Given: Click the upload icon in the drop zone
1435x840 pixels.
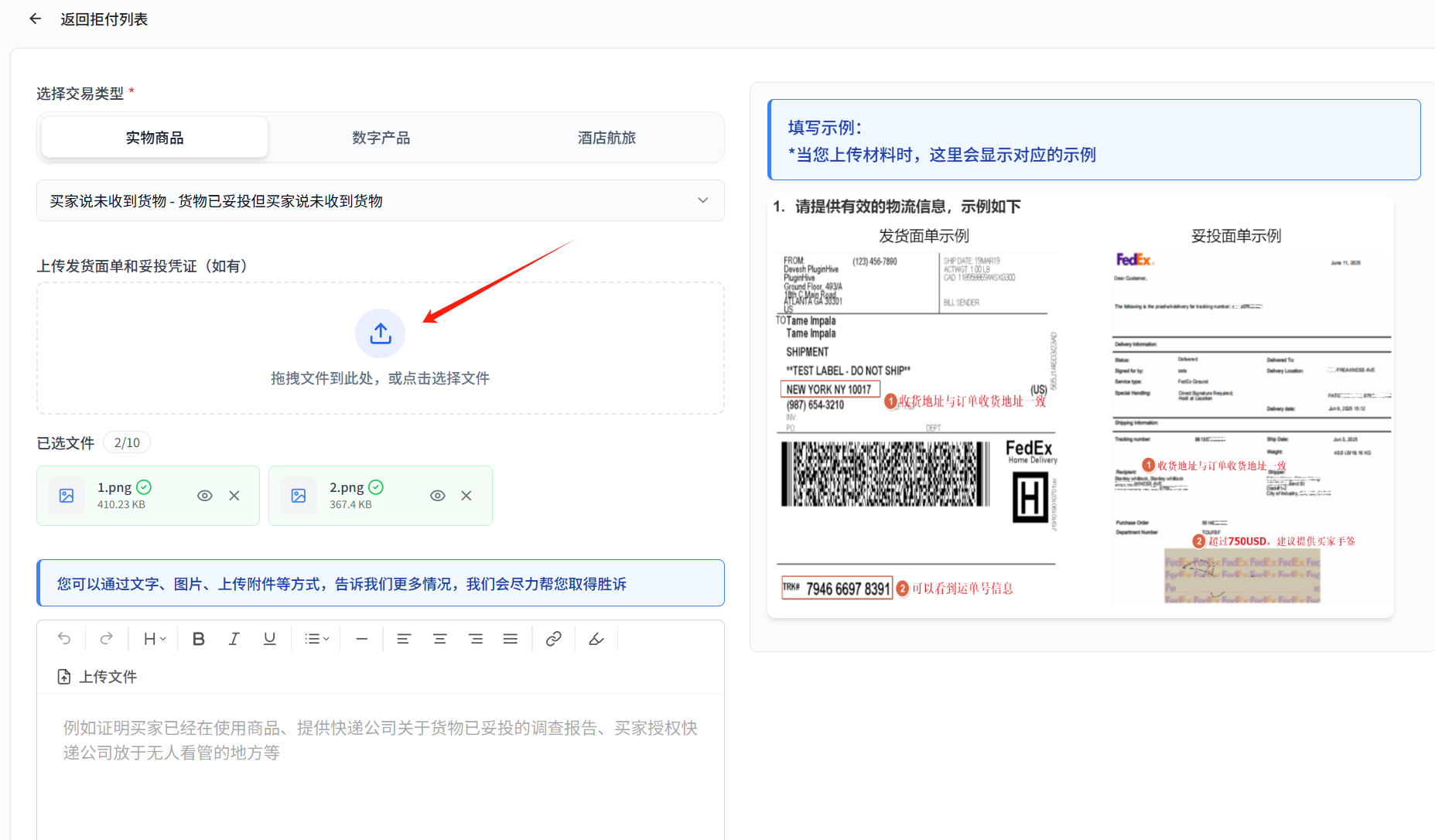Looking at the screenshot, I should click(x=380, y=333).
